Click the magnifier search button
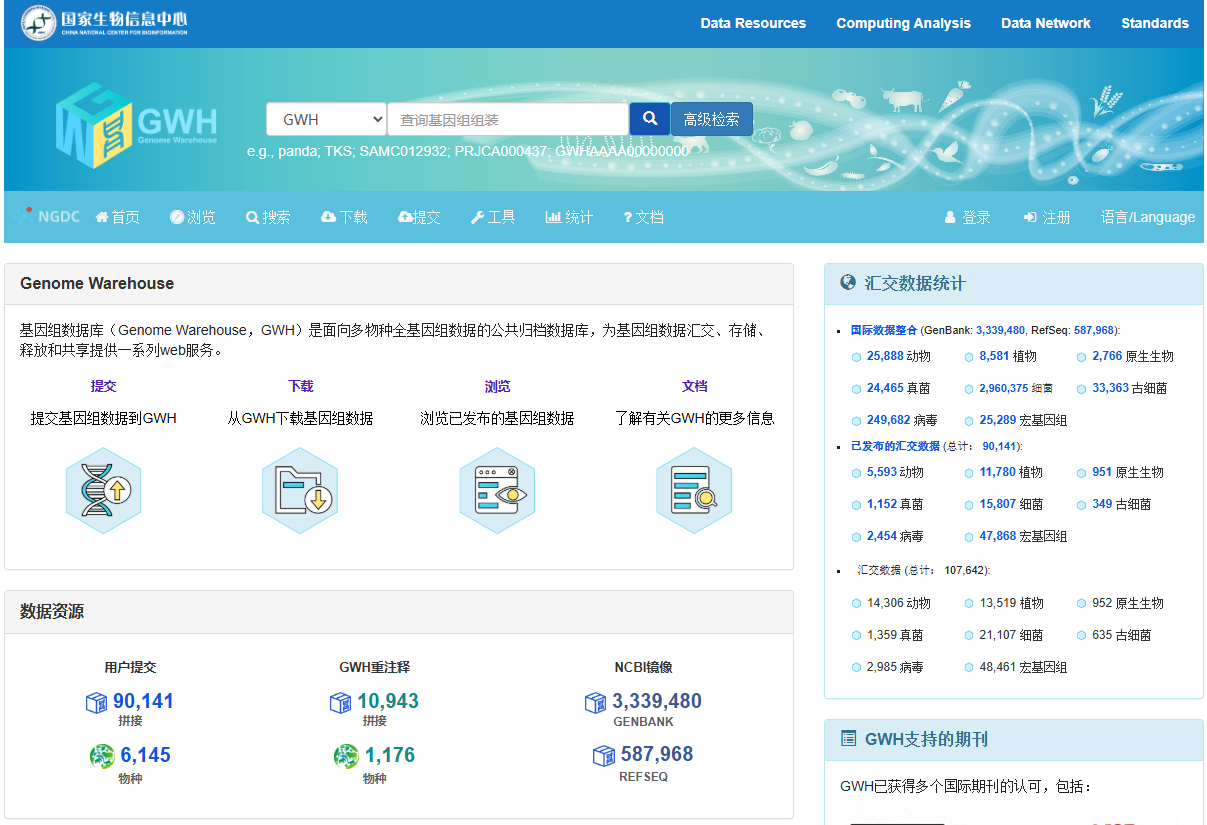 coord(650,119)
